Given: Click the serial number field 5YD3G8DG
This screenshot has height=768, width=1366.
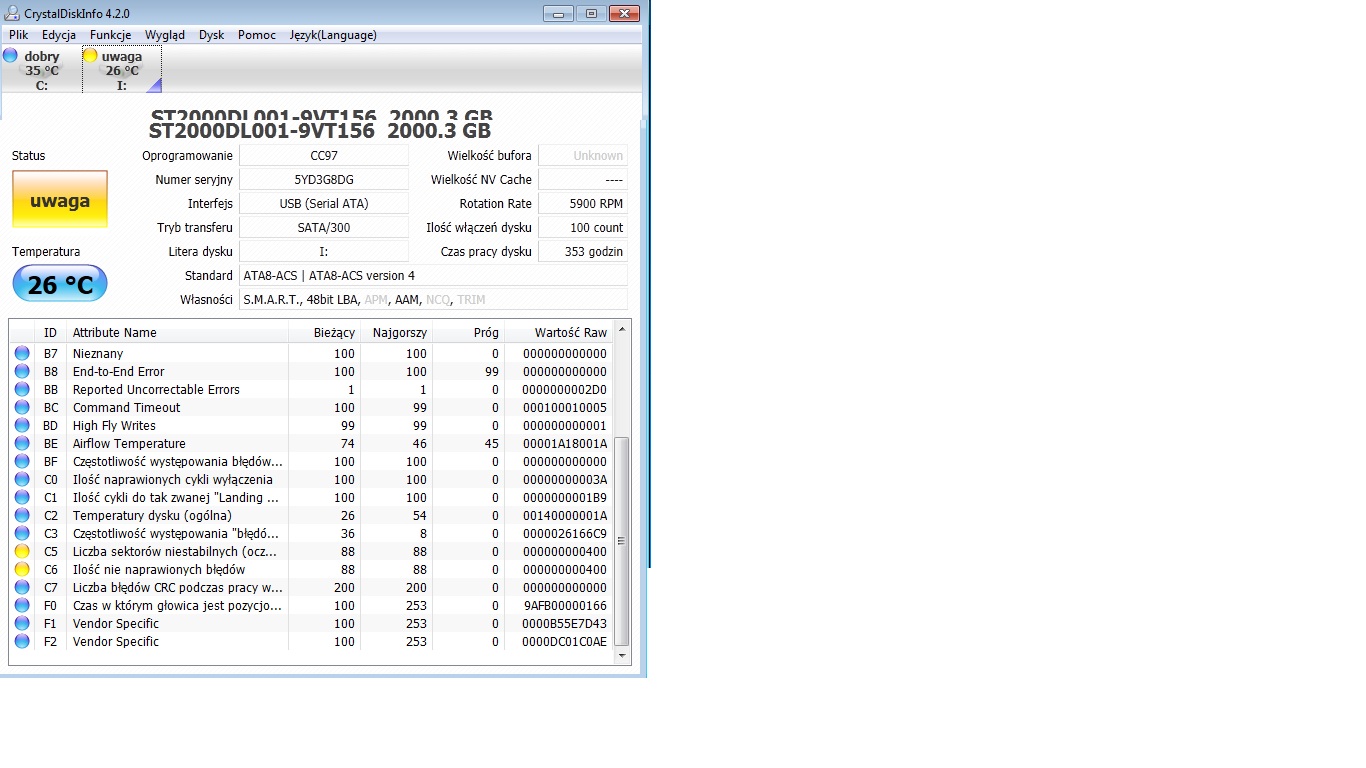Looking at the screenshot, I should coord(324,179).
